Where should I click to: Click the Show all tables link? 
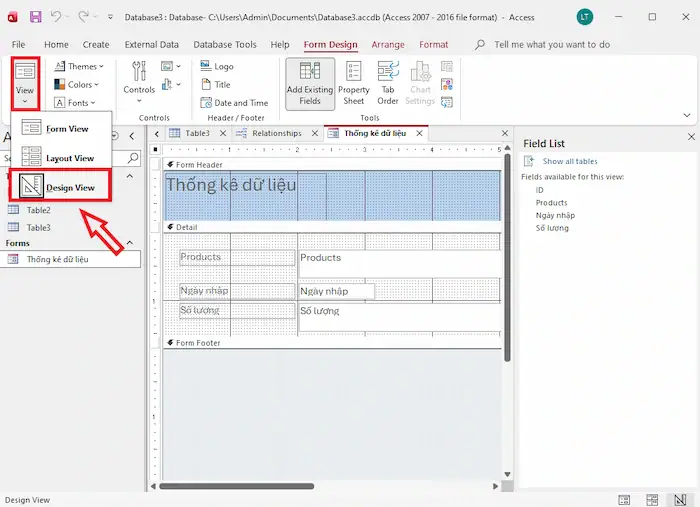pos(570,161)
